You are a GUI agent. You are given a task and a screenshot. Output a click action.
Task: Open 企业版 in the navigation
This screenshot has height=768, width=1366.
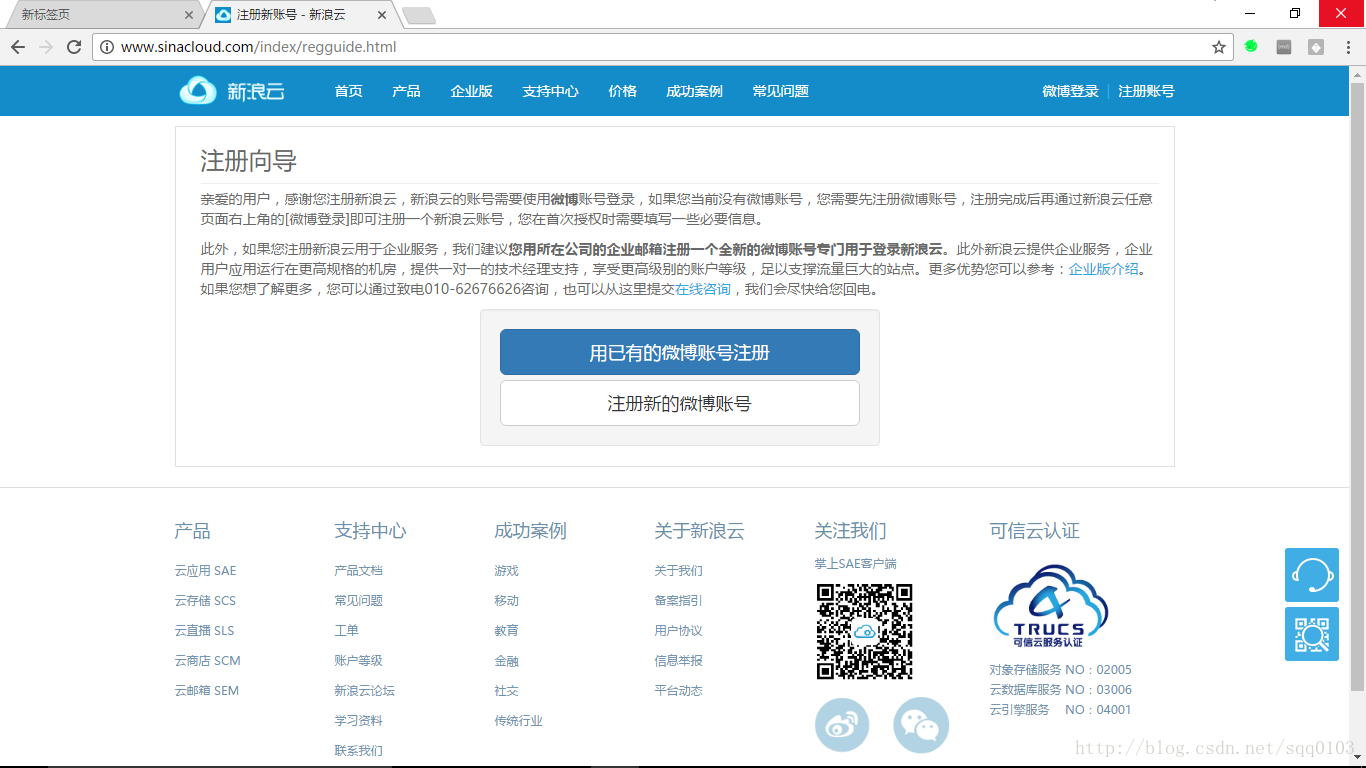471,91
